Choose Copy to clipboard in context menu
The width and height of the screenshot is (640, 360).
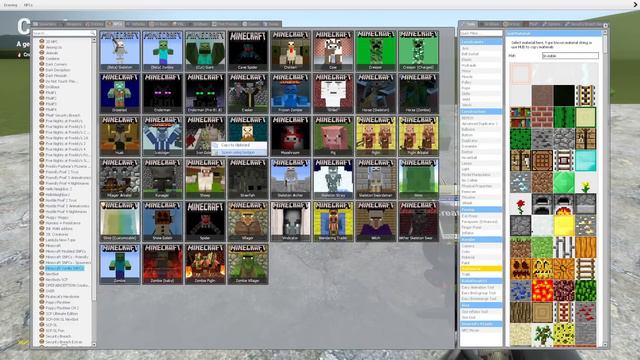pyautogui.click(x=239, y=145)
